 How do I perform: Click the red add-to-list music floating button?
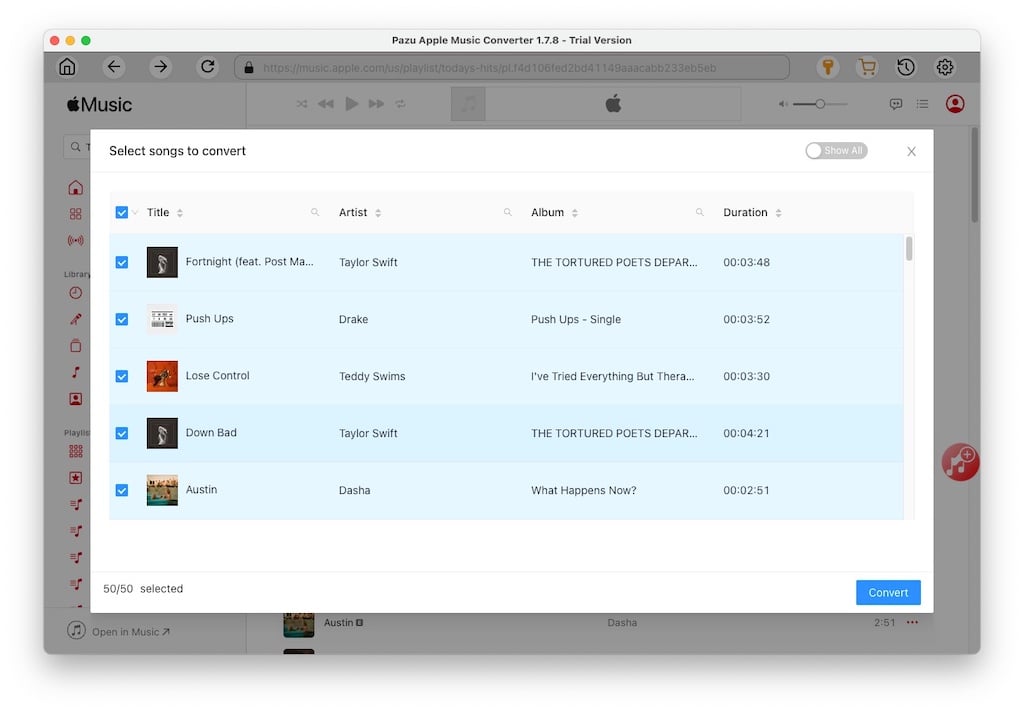960,462
